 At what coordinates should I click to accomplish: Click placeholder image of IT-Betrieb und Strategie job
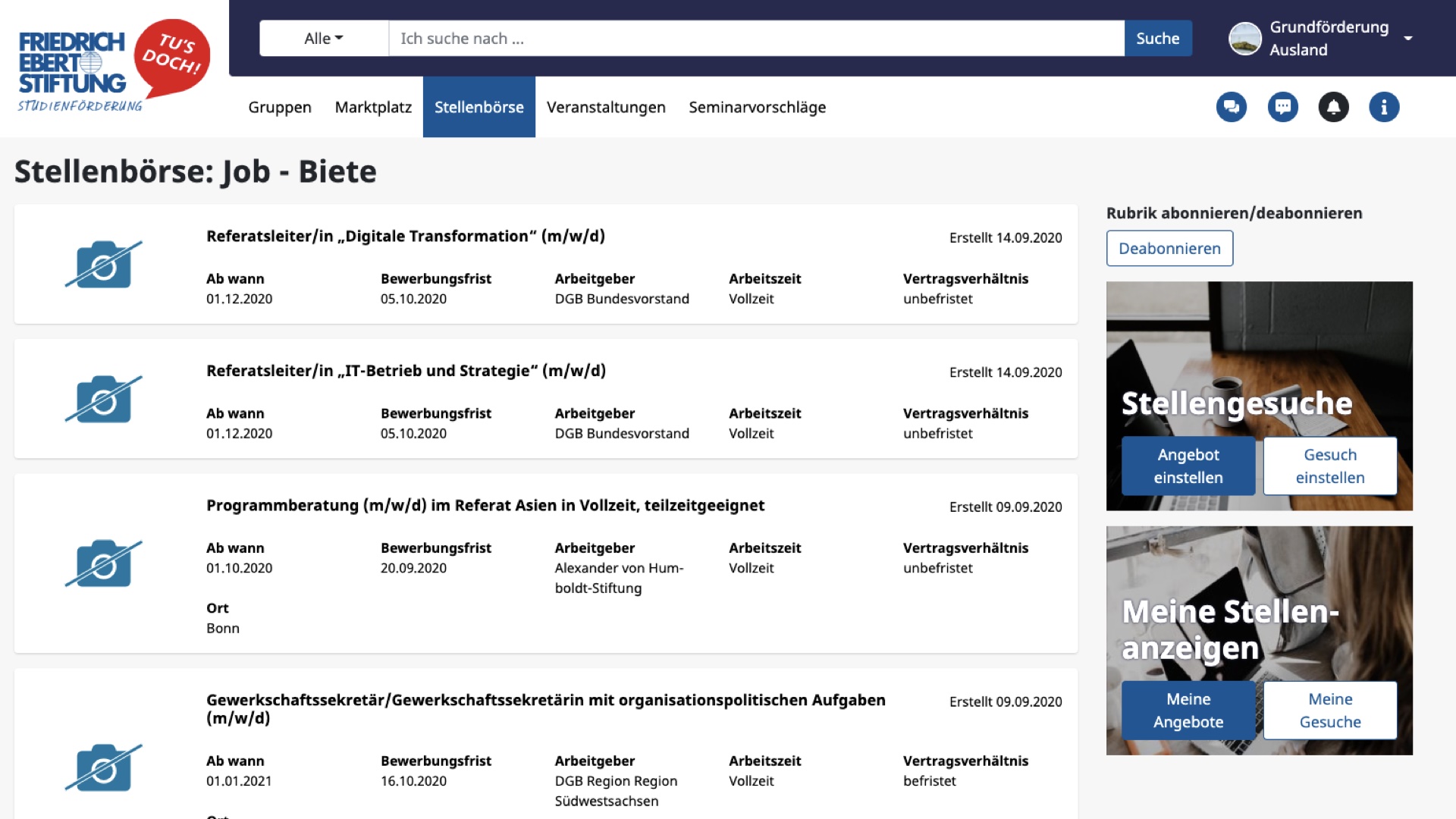point(104,399)
